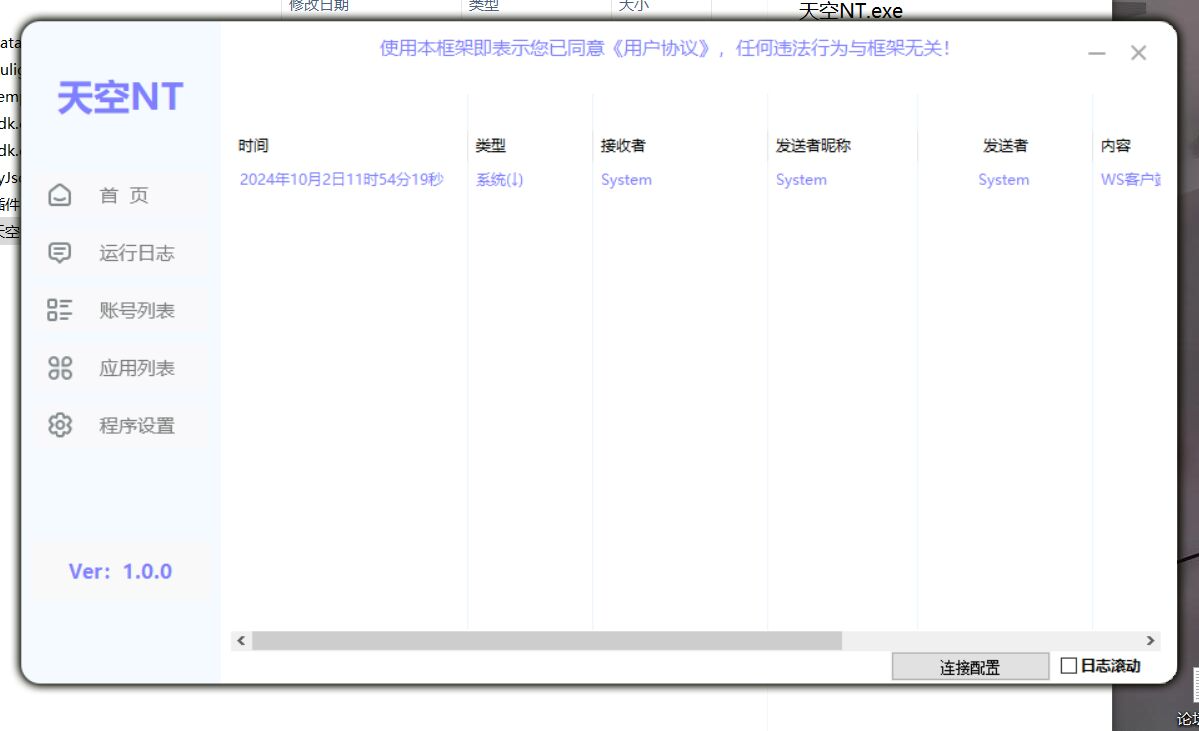Click the left arrow of horizontal scrollbar

(x=240, y=641)
